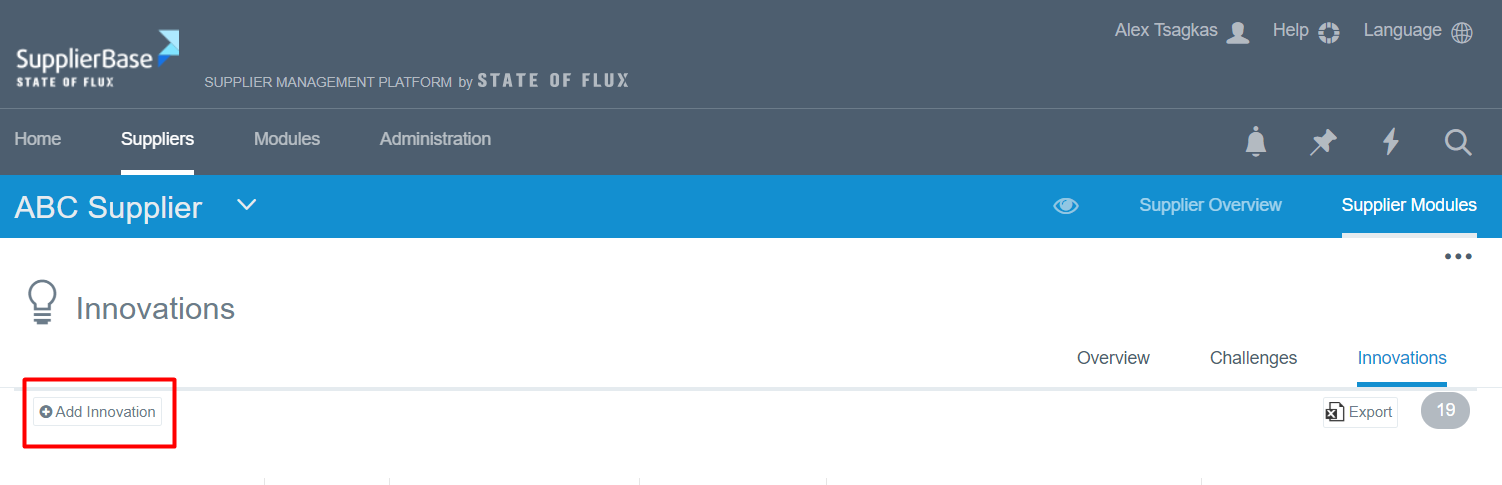This screenshot has width=1502, height=485.
Task: Click the Add Innovation button
Action: (x=98, y=412)
